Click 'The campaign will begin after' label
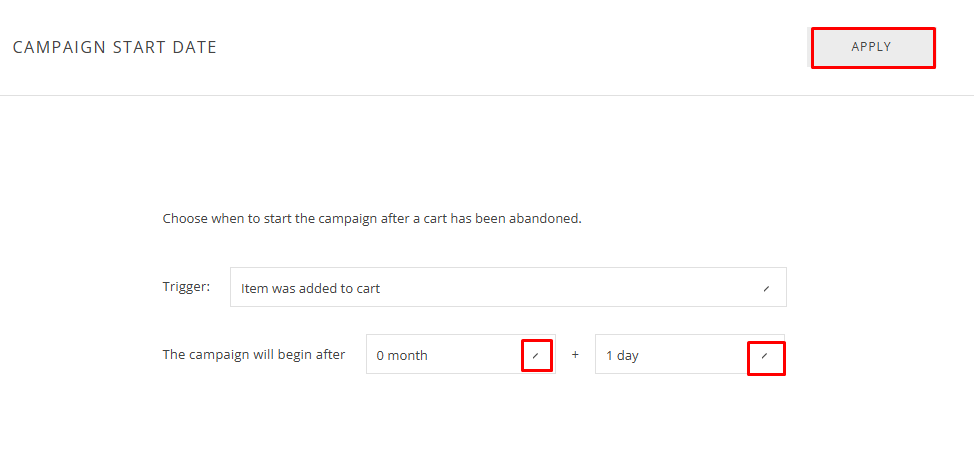 pos(254,354)
